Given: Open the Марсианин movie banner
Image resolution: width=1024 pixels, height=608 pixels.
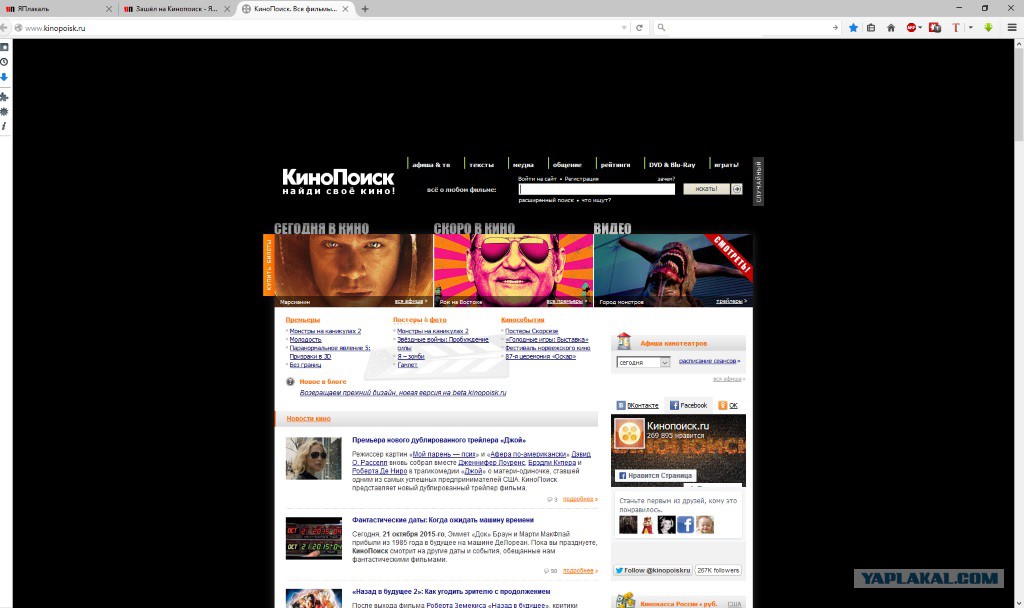Looking at the screenshot, I should click(x=353, y=270).
